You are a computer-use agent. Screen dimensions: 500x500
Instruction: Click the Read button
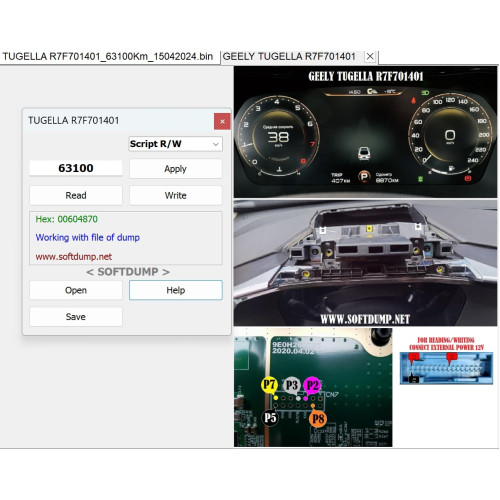coord(76,195)
